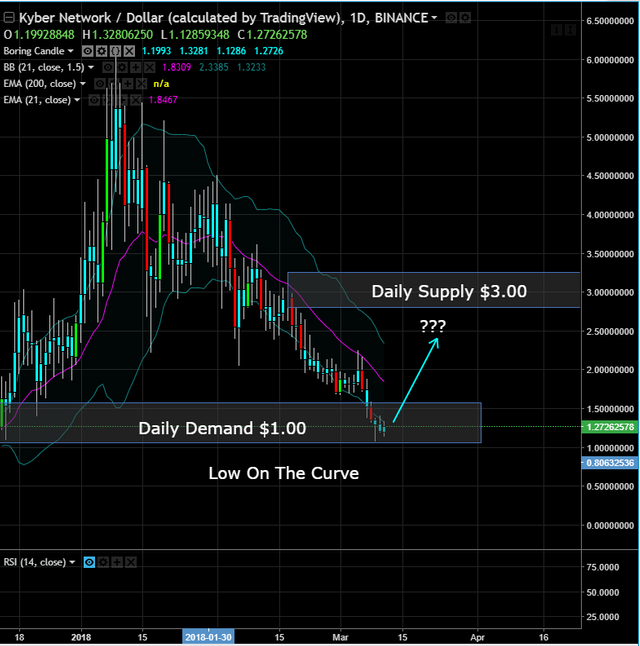The height and width of the screenshot is (646, 640).
Task: Expand the EMA (200, close) dropdown
Action: click(x=83, y=84)
